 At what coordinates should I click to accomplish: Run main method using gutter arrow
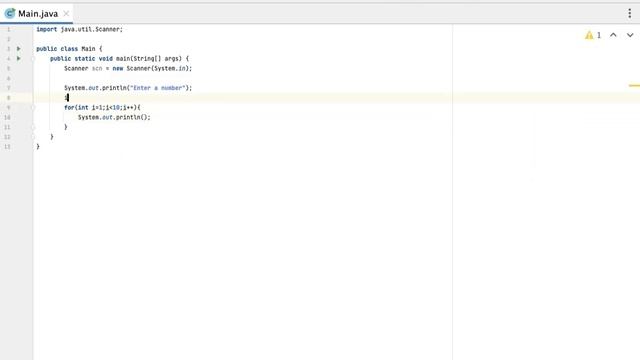pos(18,58)
